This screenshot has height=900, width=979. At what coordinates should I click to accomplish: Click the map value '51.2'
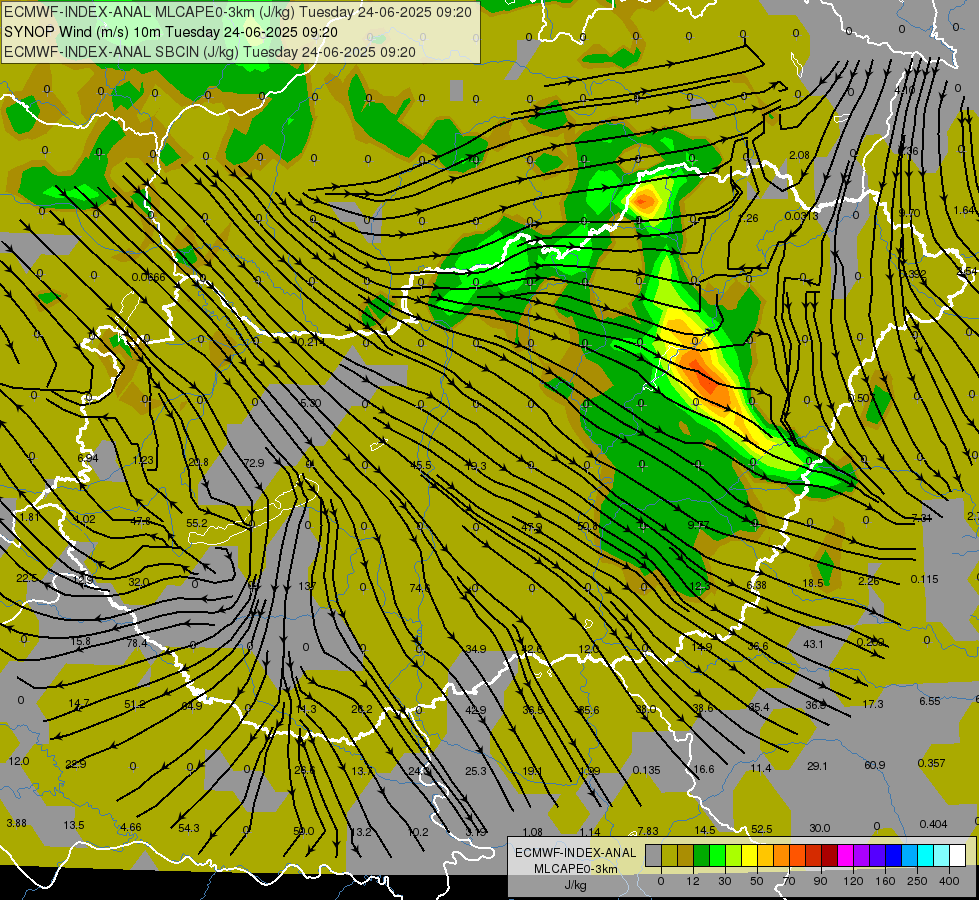[x=134, y=704]
